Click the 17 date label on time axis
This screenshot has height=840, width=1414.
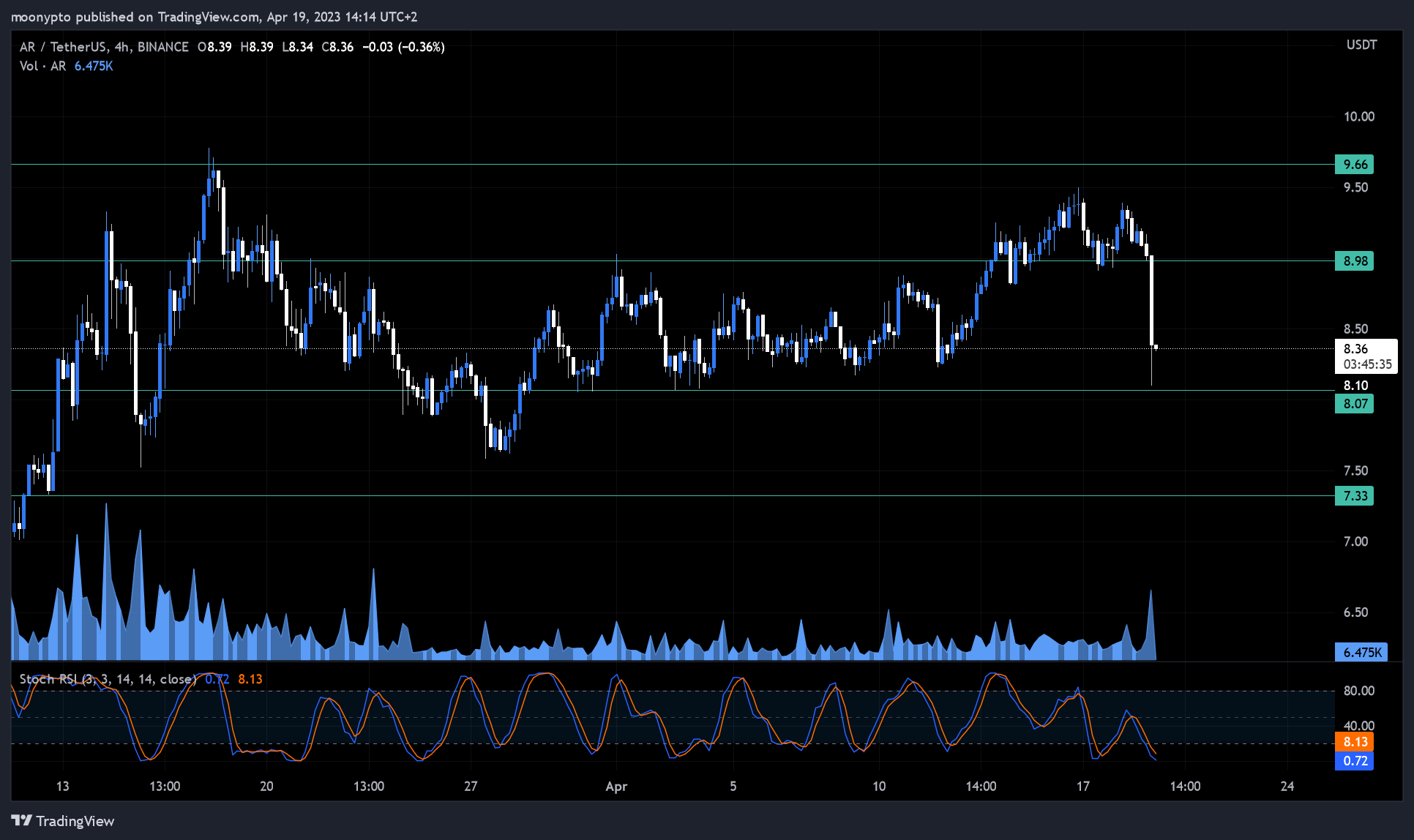point(1082,787)
